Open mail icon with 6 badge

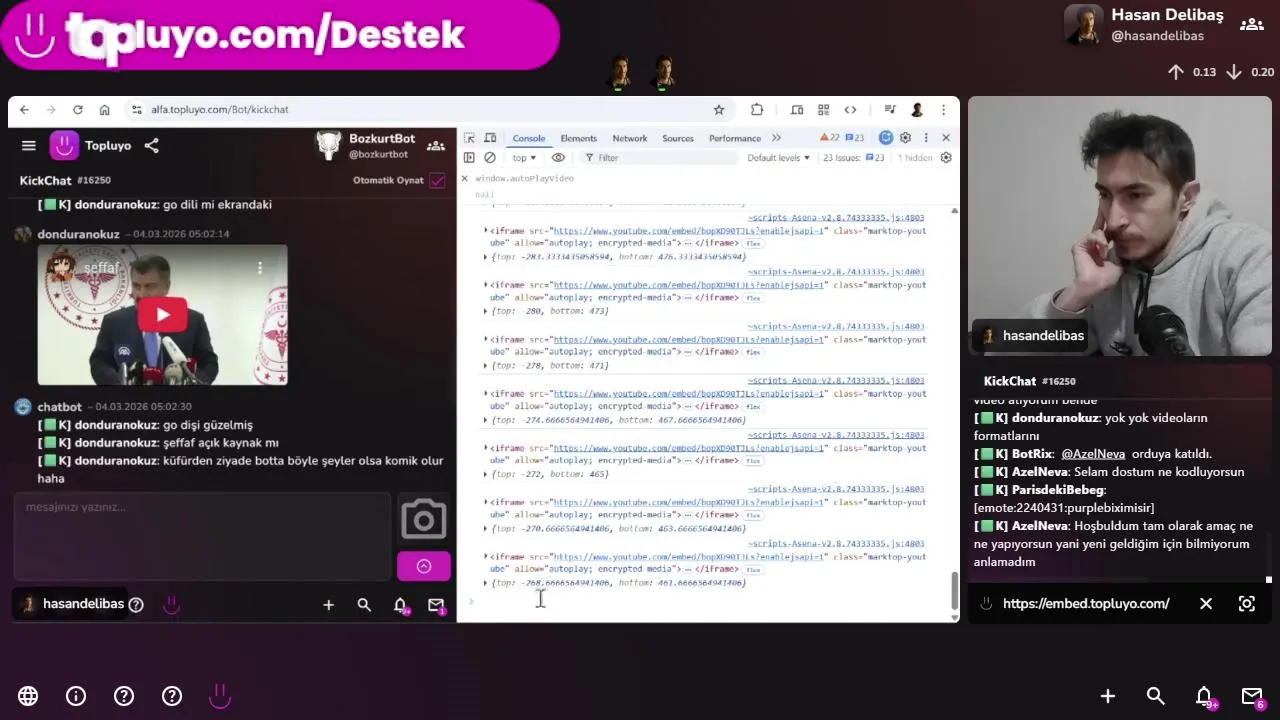[x=1253, y=697]
